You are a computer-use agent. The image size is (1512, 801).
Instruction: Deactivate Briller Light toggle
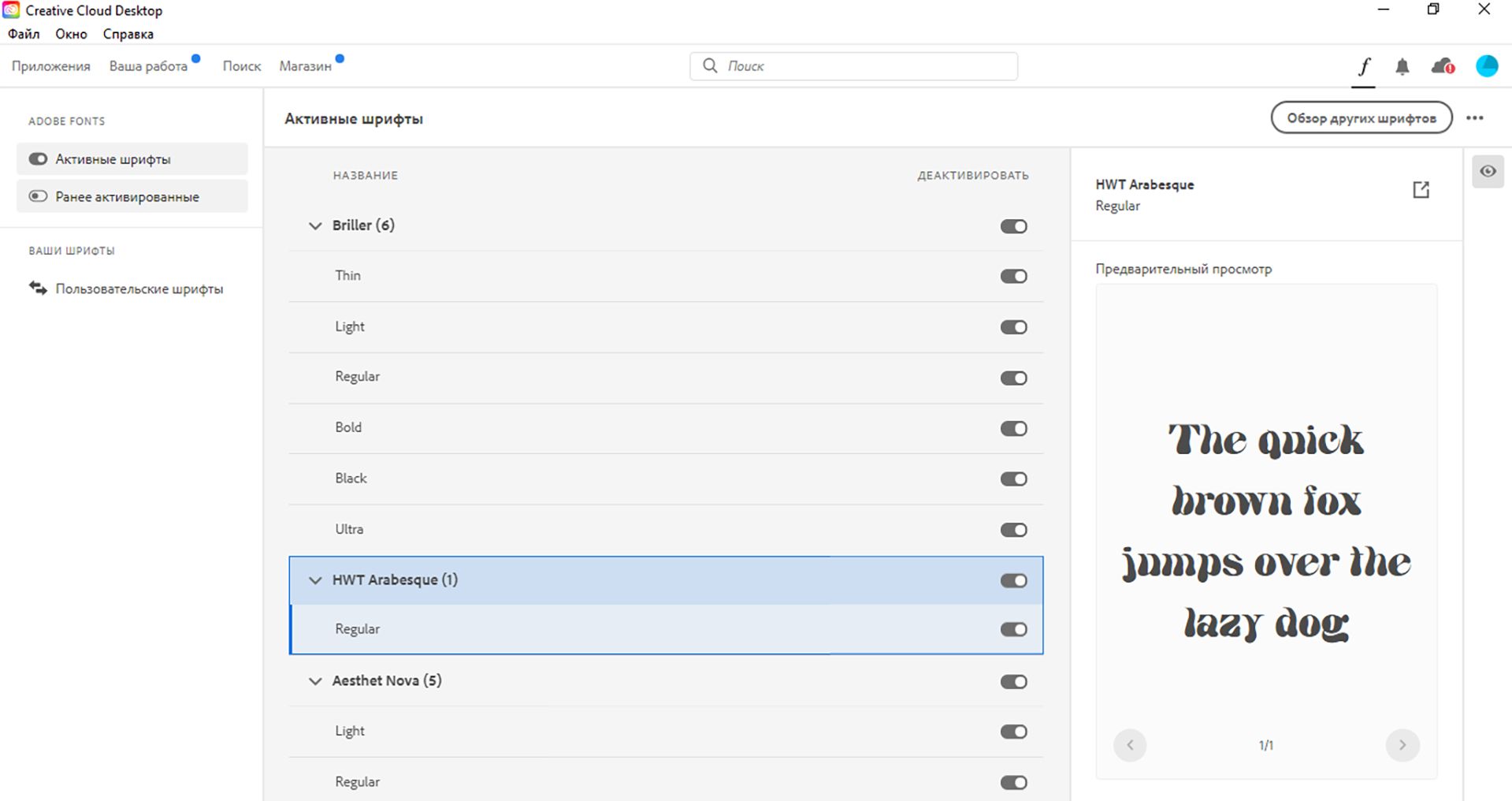tap(1014, 327)
